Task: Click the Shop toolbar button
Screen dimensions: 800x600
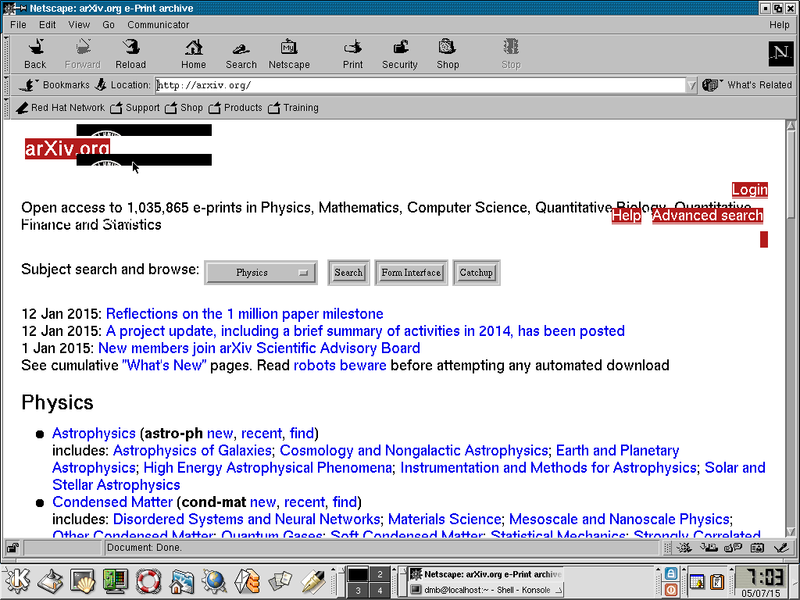Action: [x=447, y=54]
